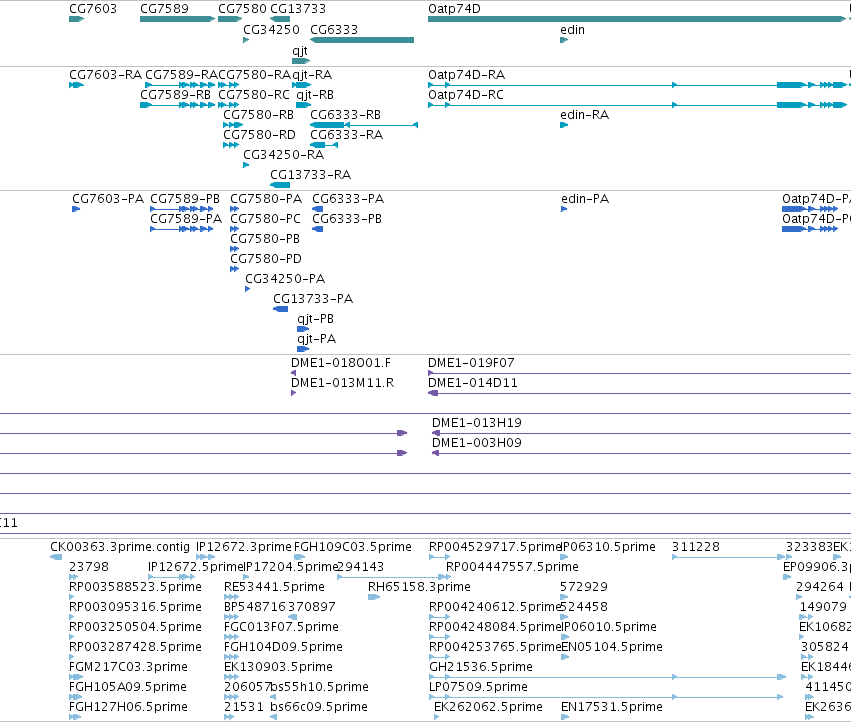Screen dimensions: 851x722
Task: Select transcript CG7580-RB
Action: (x=258, y=115)
